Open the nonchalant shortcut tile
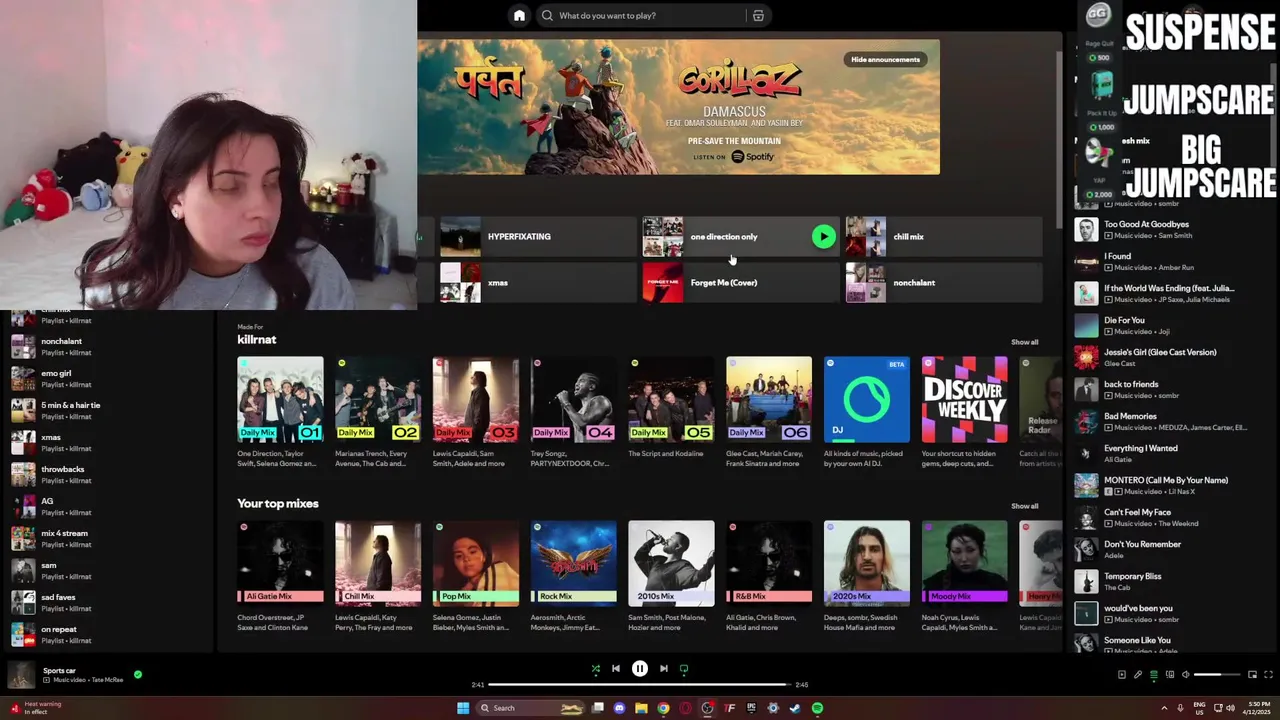 (944, 283)
